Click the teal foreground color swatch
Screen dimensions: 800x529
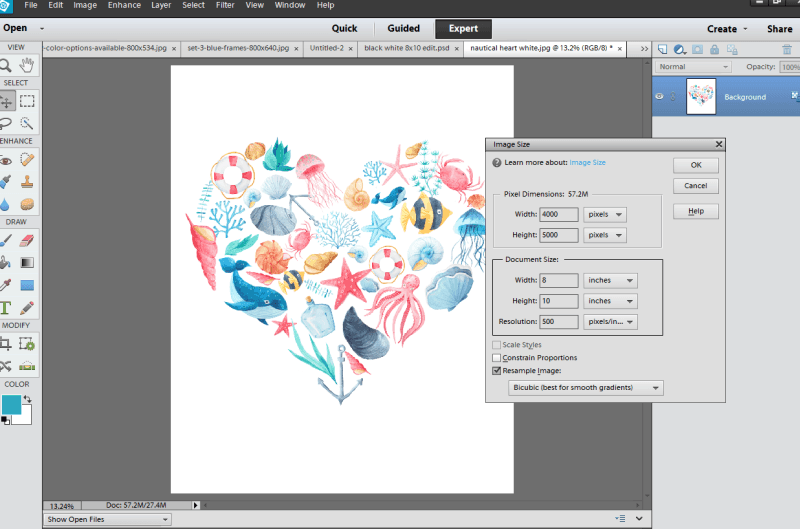11,405
